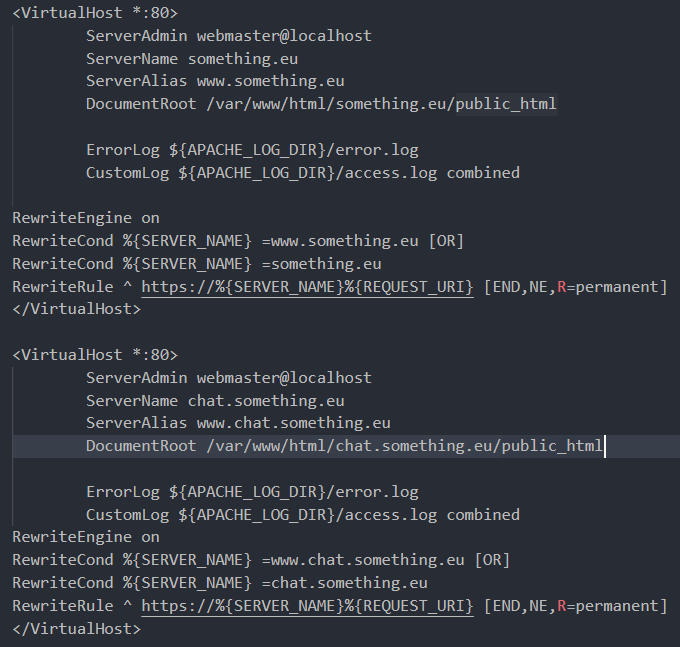Click the second CustomLog access.log combined line

click(x=303, y=515)
